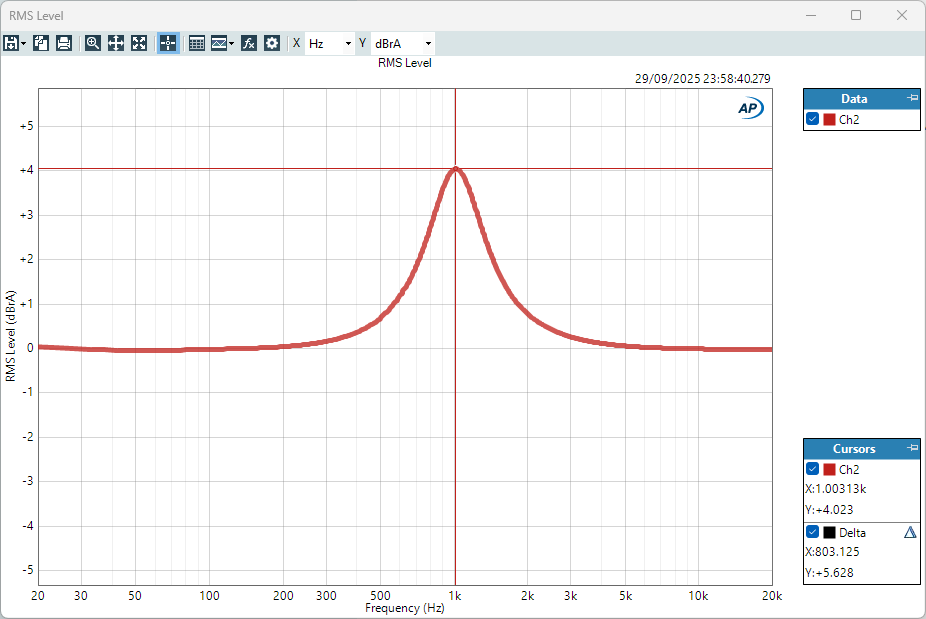
Task: Click the red Ch2 color swatch in Data
Action: point(829,119)
